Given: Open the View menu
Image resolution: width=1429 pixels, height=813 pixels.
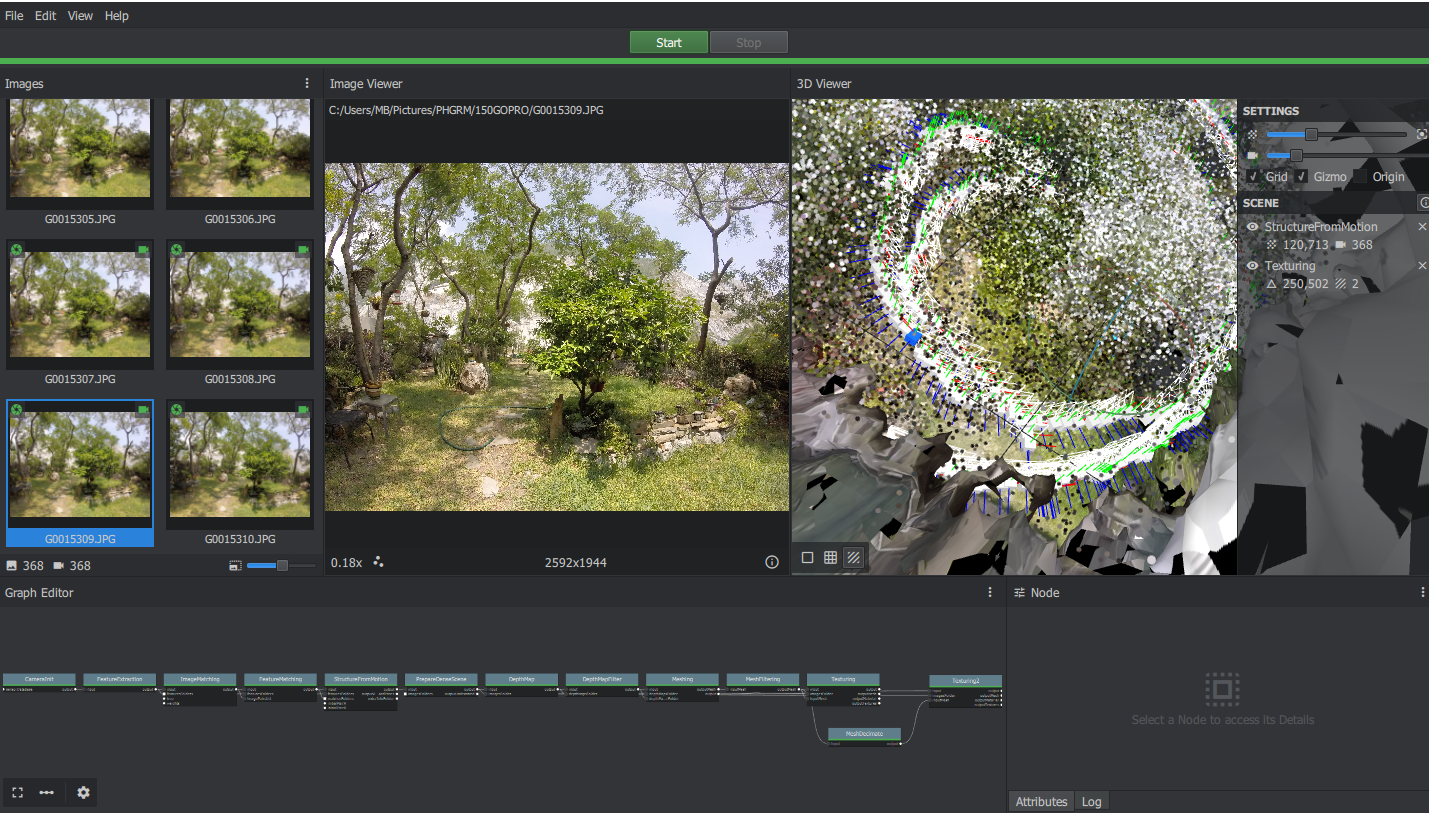Looking at the screenshot, I should pos(81,16).
